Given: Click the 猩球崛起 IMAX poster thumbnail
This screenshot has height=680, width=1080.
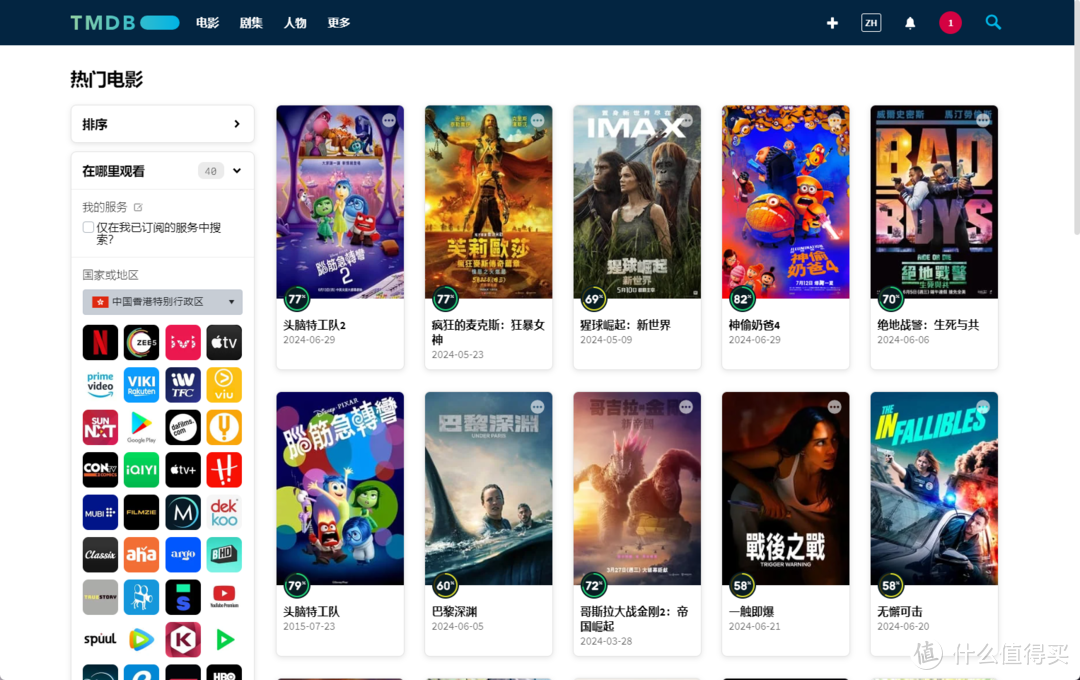Looking at the screenshot, I should coord(637,202).
